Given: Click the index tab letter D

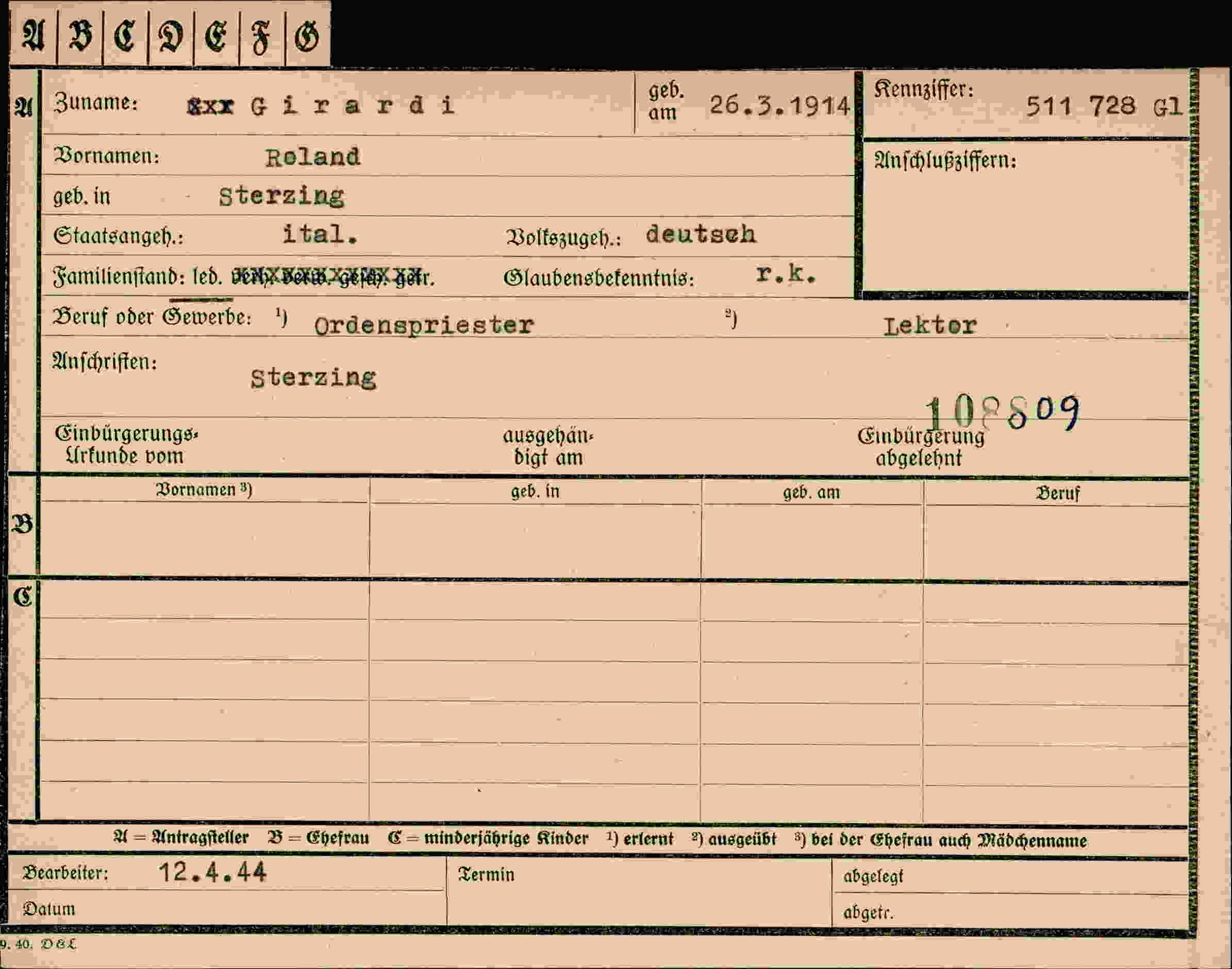Looking at the screenshot, I should click(171, 38).
